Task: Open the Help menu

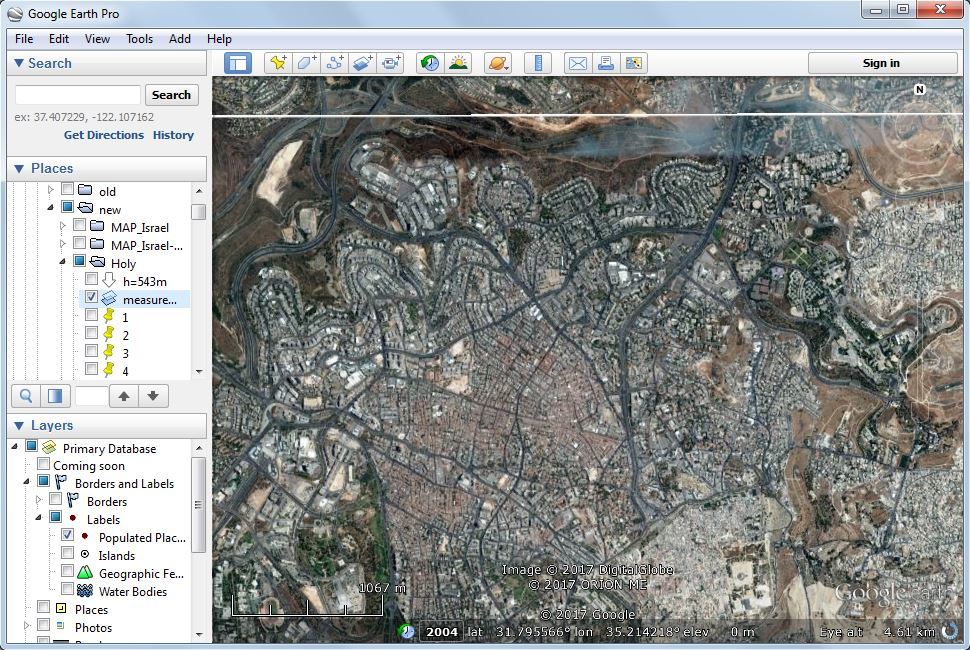Action: point(219,39)
